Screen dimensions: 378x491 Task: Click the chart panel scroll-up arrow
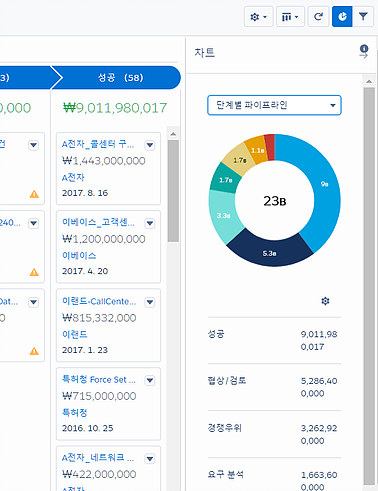[369, 81]
